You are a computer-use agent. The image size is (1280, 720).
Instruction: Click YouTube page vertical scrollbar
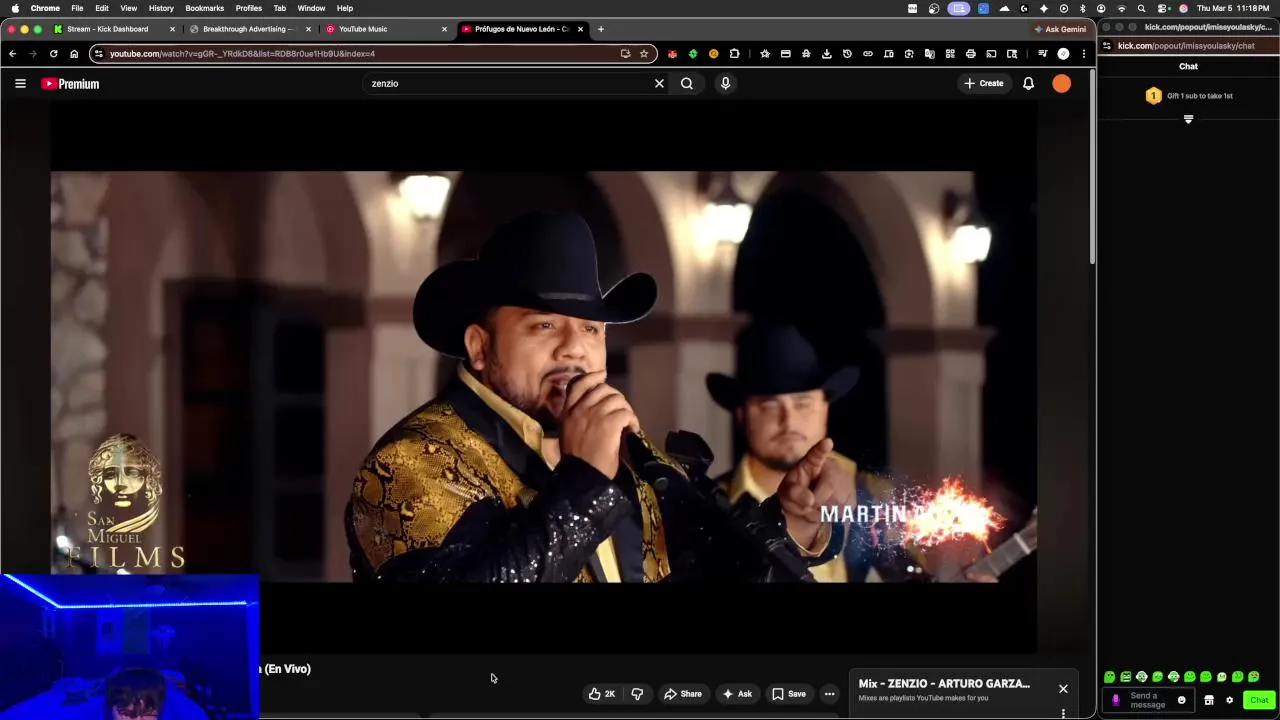(1092, 166)
